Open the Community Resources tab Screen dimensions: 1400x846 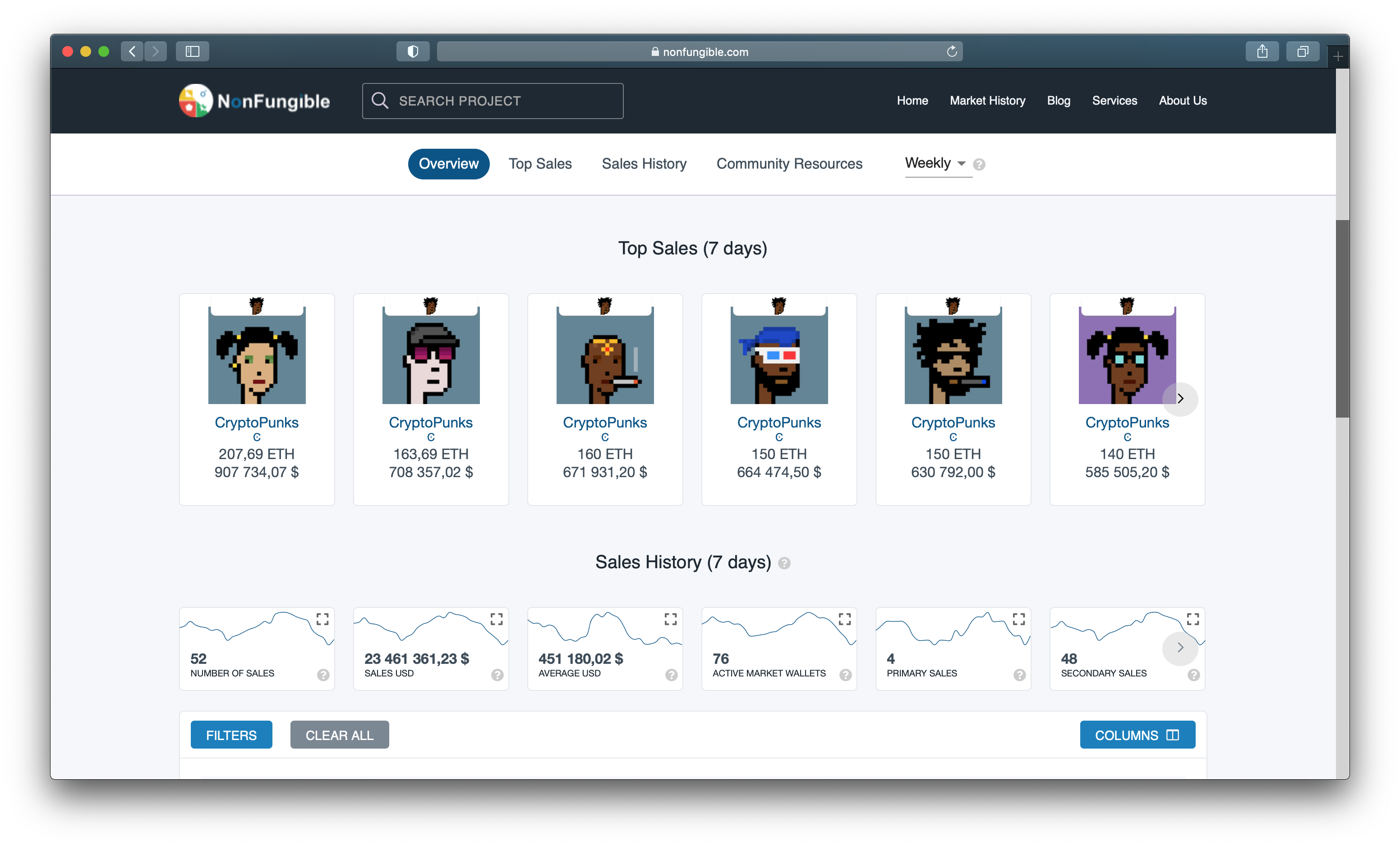[x=789, y=164]
